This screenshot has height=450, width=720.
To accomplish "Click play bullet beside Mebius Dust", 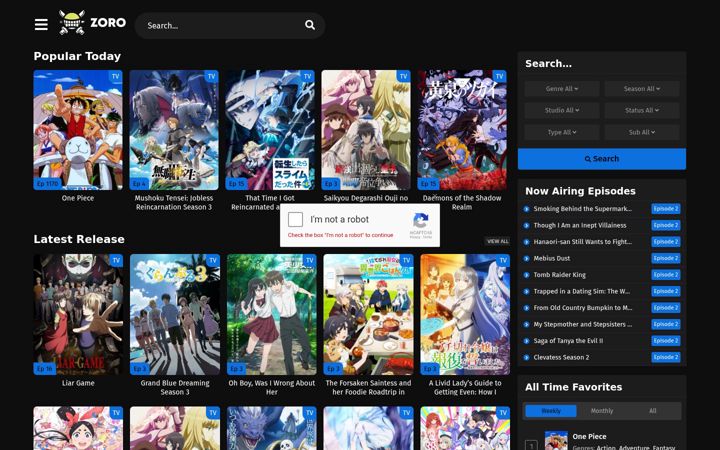I will point(527,259).
